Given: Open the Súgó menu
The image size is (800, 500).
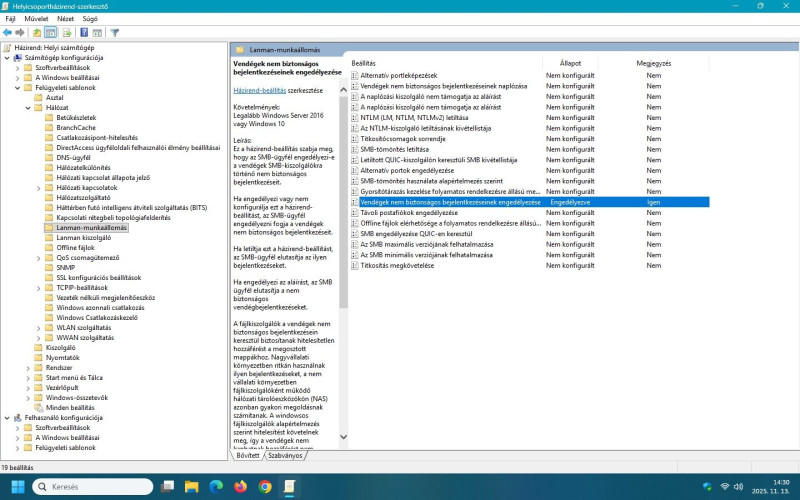Looking at the screenshot, I should [90, 19].
